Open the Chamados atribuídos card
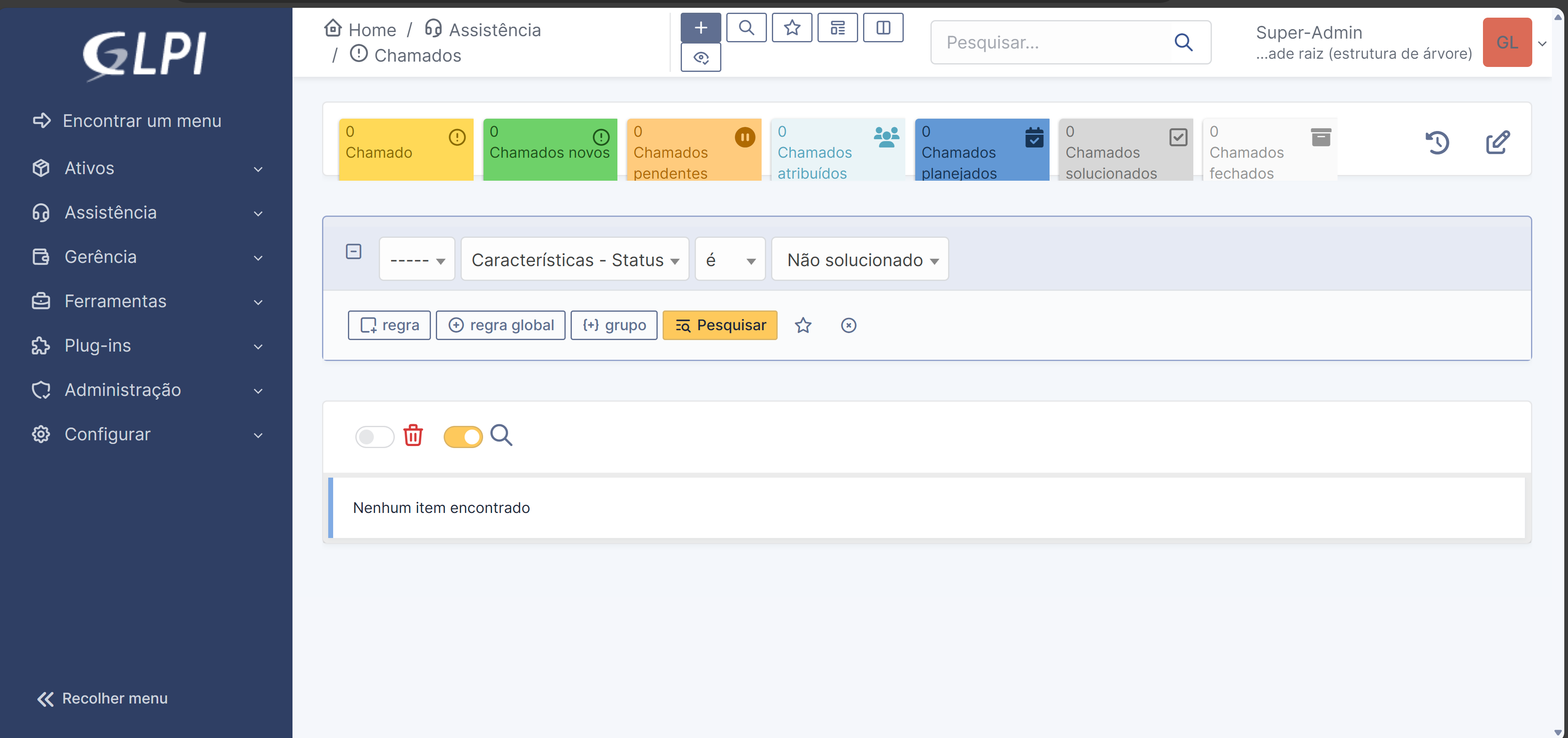 pyautogui.click(x=838, y=149)
